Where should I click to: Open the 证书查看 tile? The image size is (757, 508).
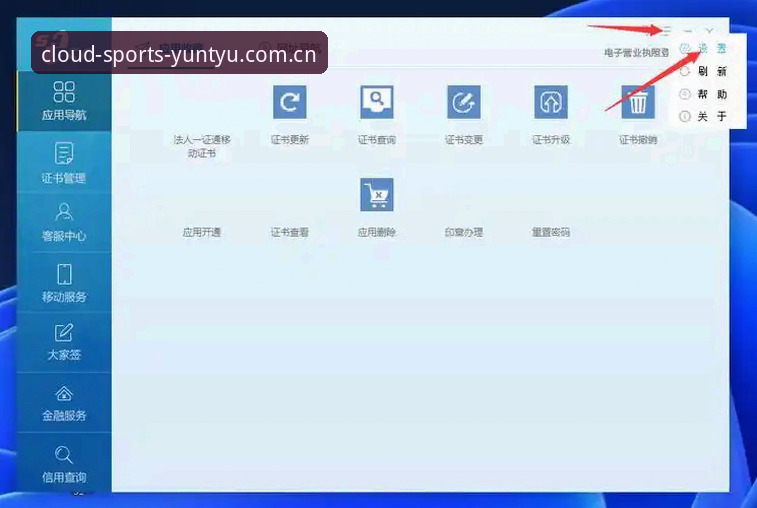pyautogui.click(x=289, y=232)
